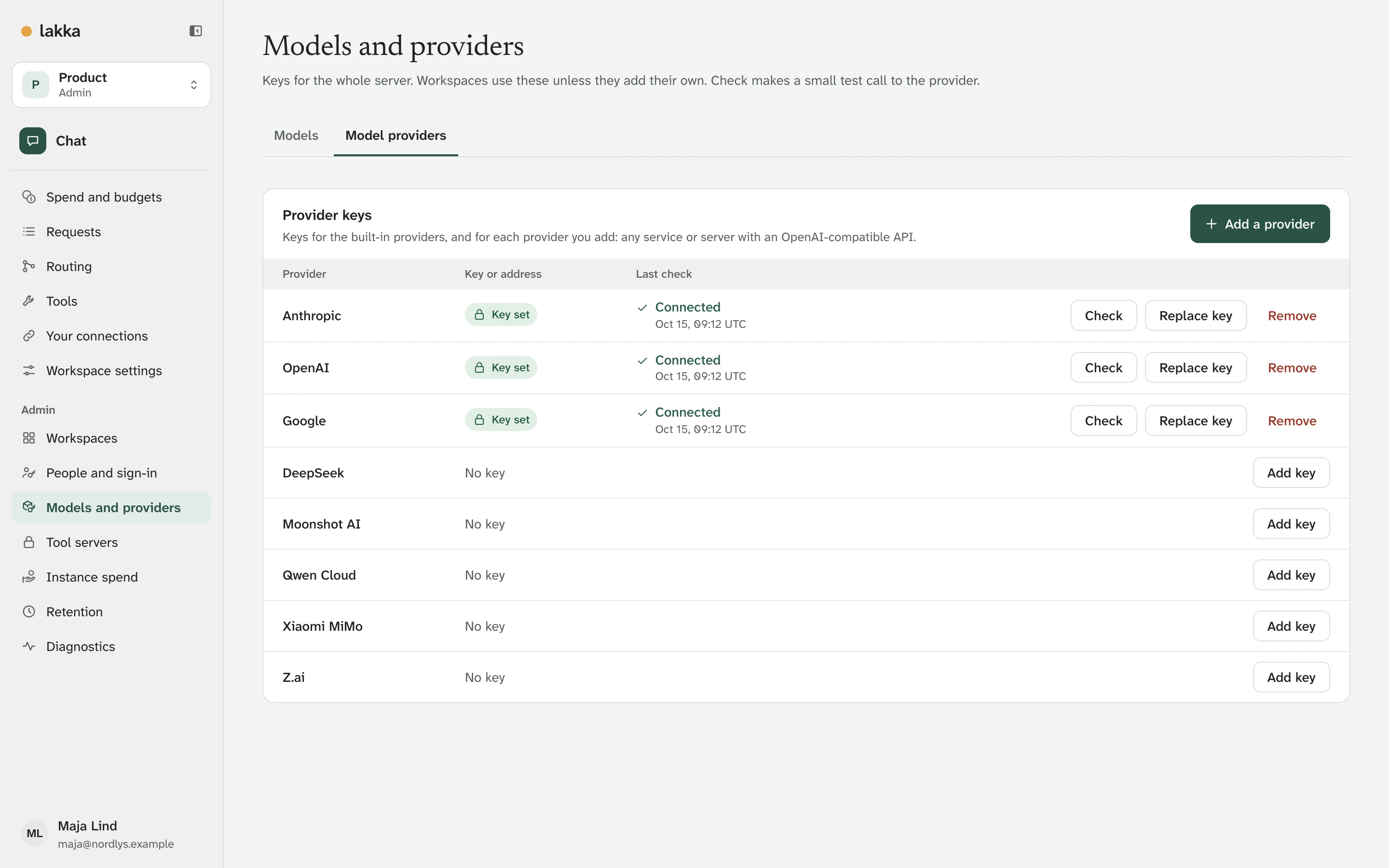Viewport: 1389px width, 868px height.
Task: Add key for Z.ai
Action: click(x=1291, y=678)
